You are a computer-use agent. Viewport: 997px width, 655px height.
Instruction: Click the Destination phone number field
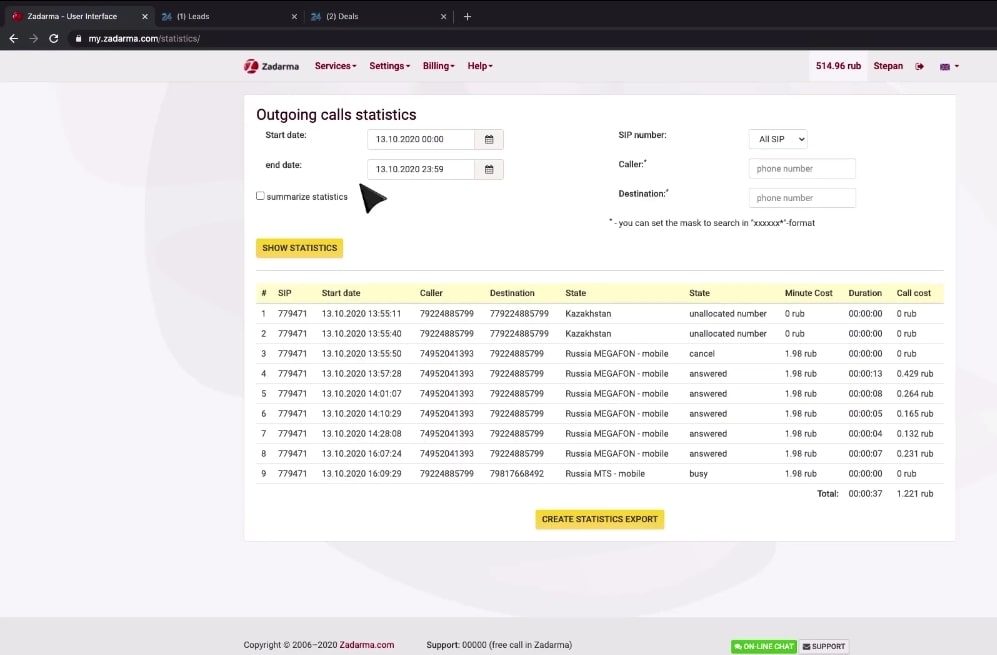[x=802, y=198]
